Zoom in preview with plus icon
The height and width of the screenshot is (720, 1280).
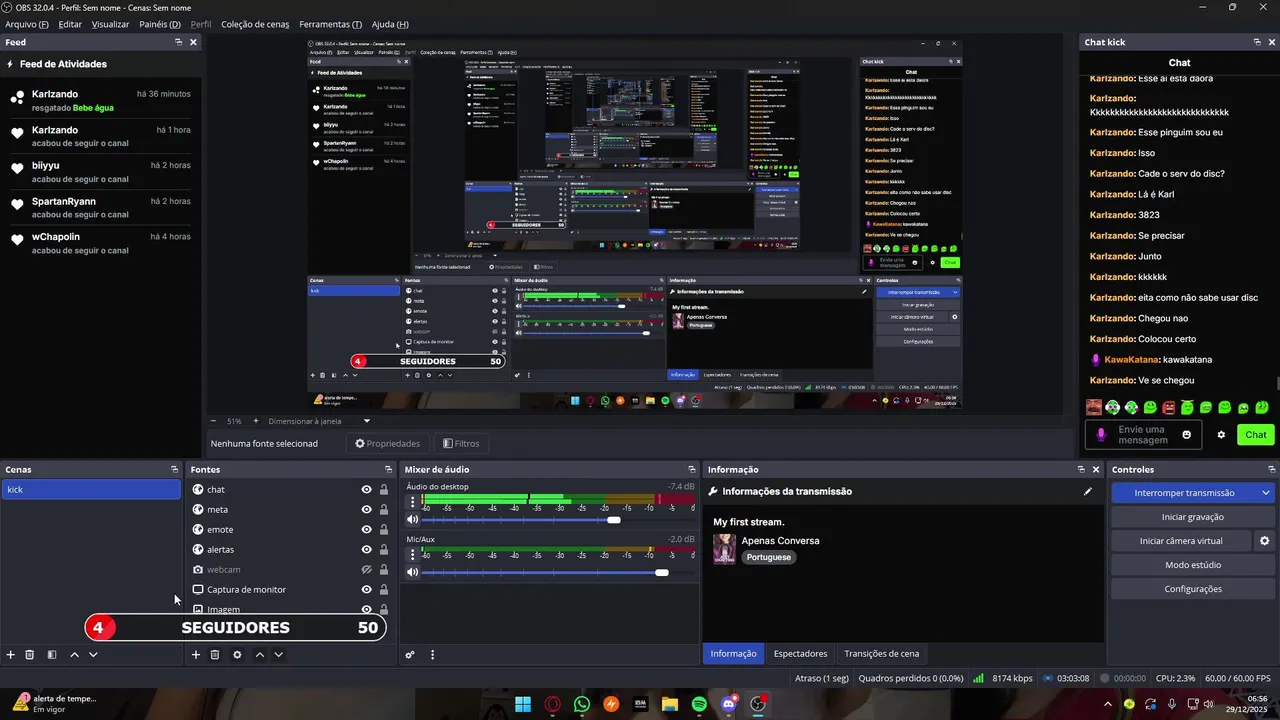[x=256, y=421]
